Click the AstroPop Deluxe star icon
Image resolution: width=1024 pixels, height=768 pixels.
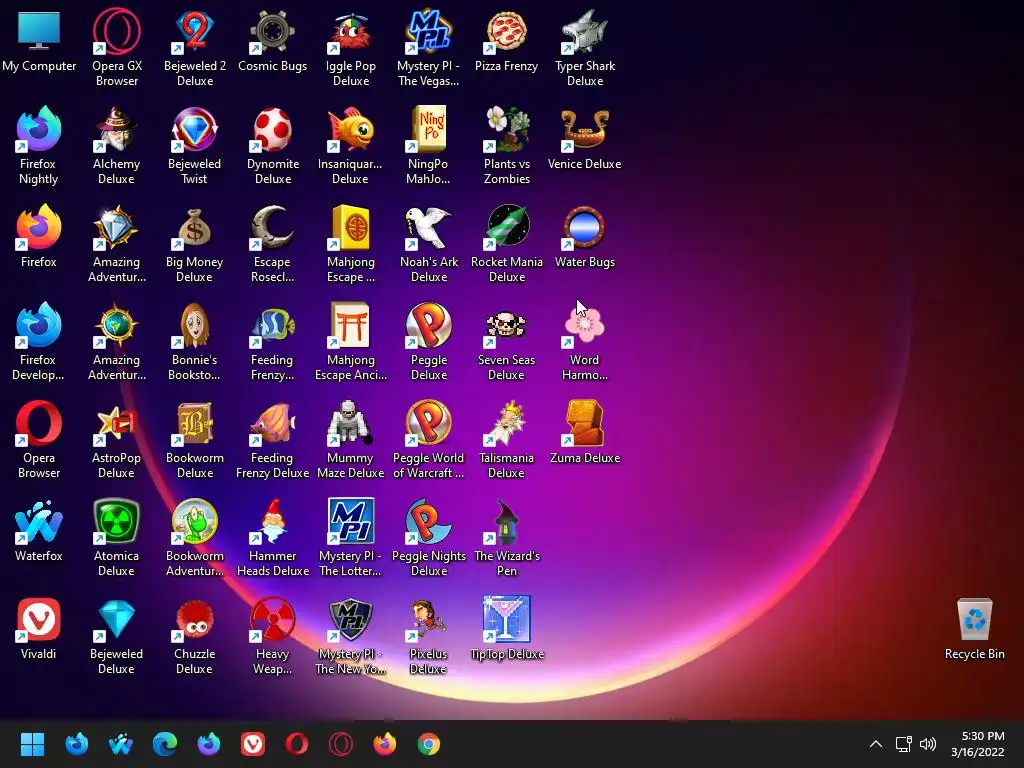[117, 423]
